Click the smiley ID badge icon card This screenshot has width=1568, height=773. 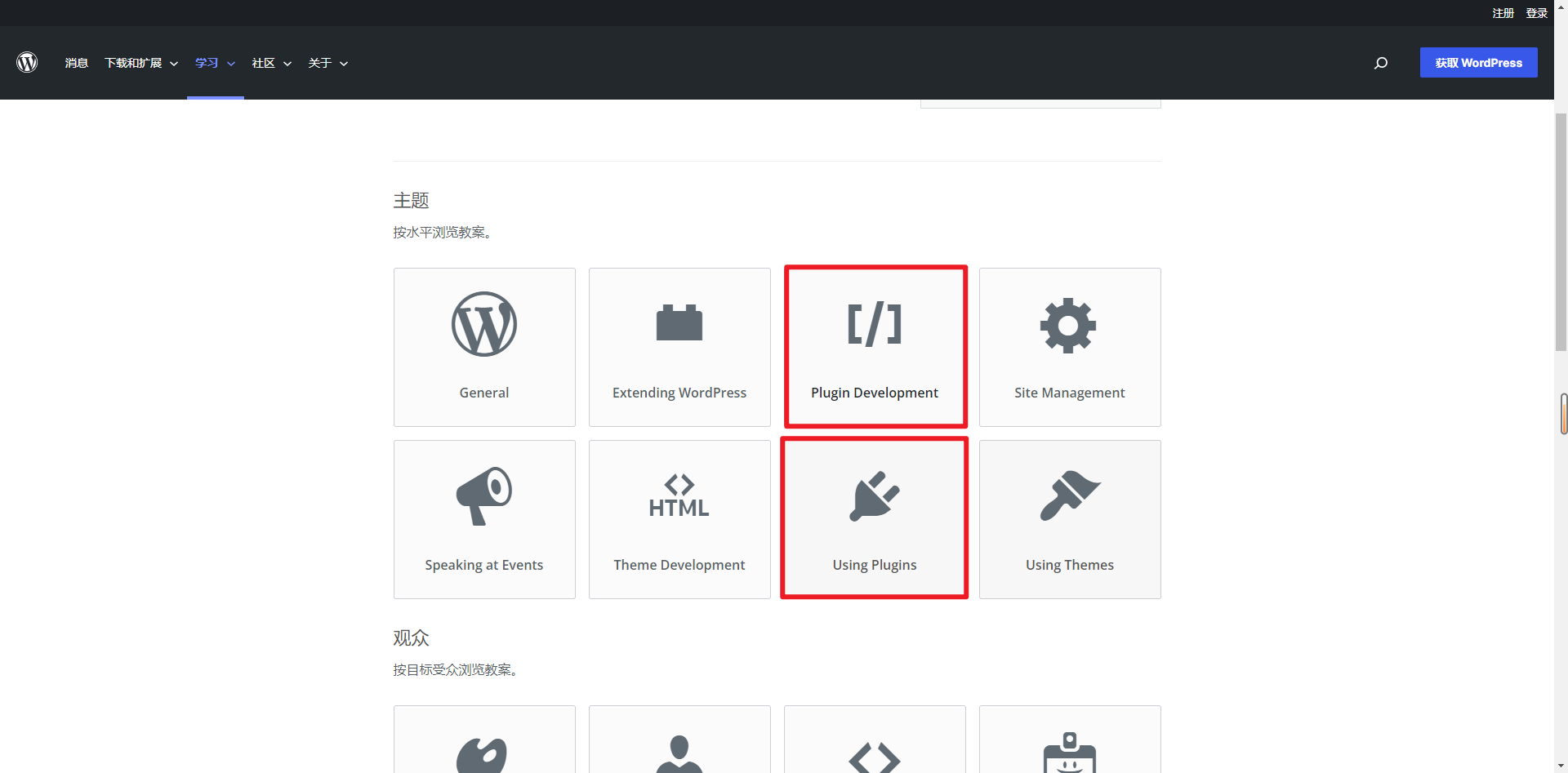1070,740
